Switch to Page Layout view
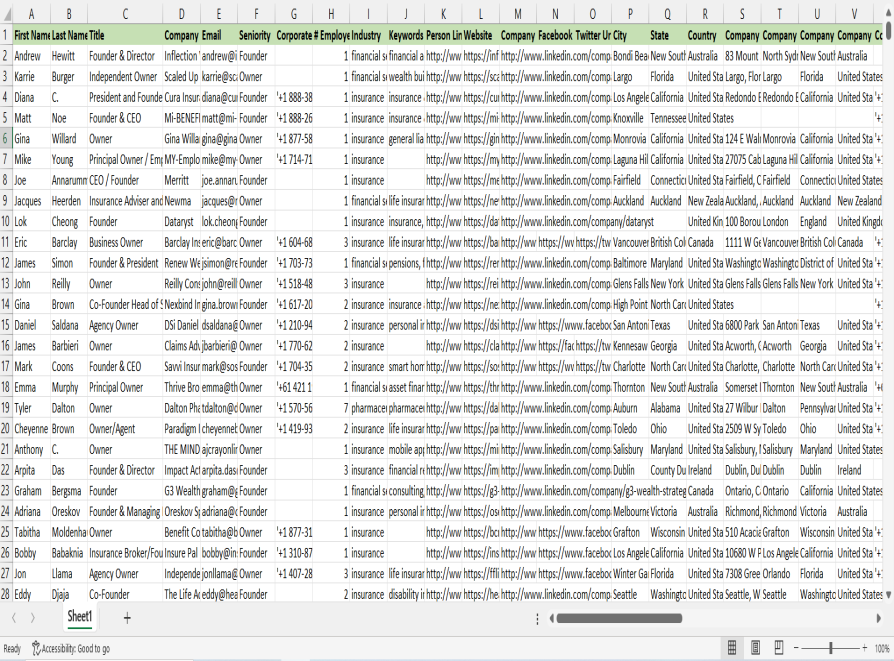Viewport: 894px width, 661px height. 755,647
